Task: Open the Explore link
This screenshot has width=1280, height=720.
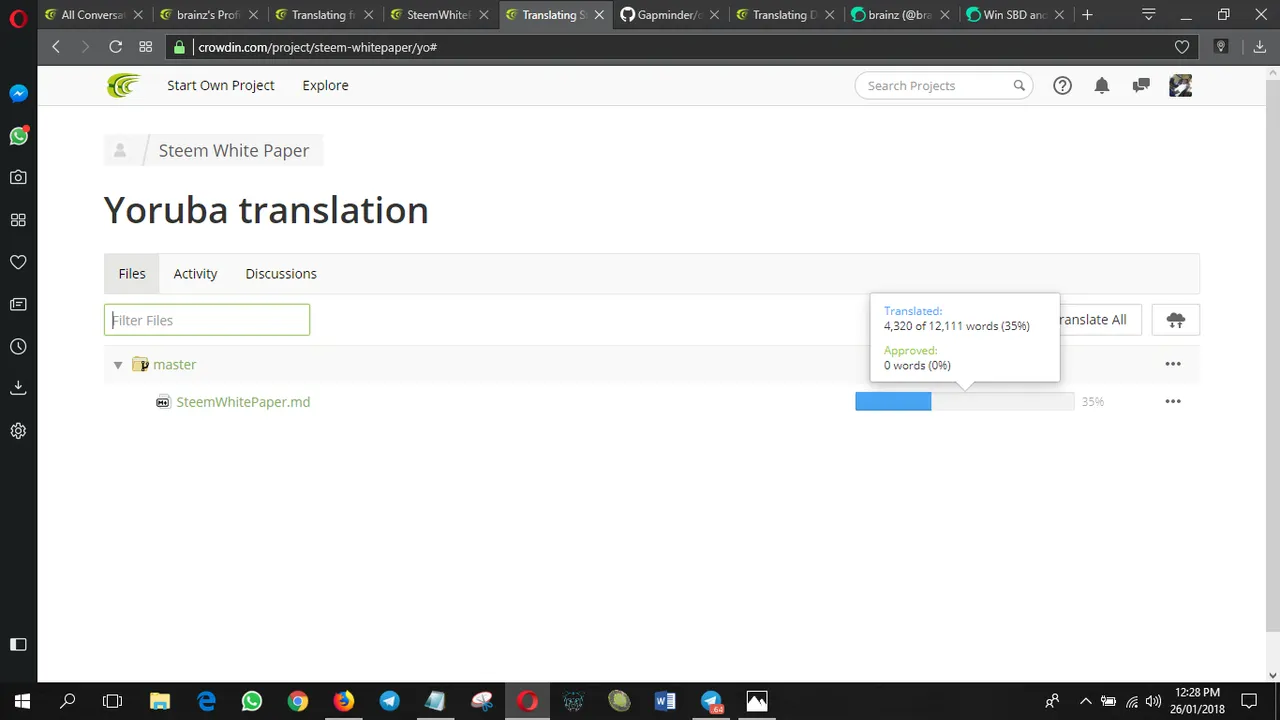Action: [x=325, y=86]
